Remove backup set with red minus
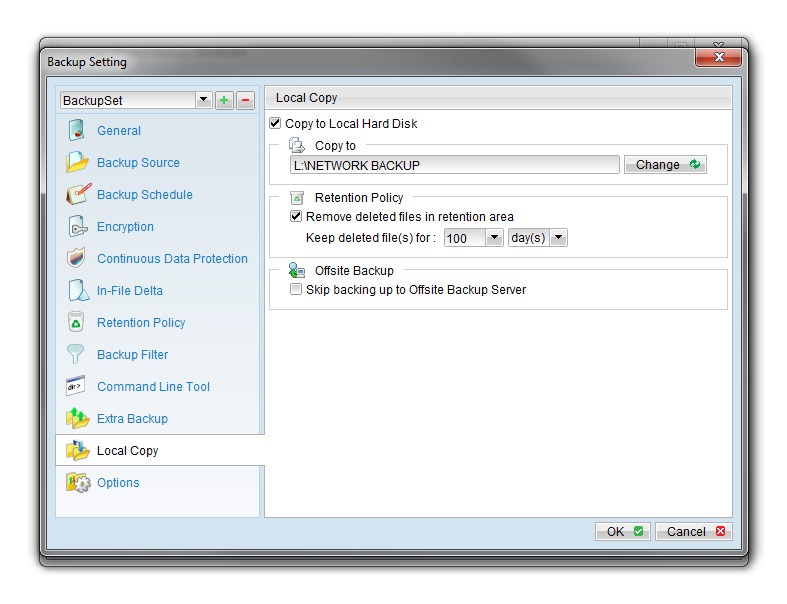 click(245, 100)
